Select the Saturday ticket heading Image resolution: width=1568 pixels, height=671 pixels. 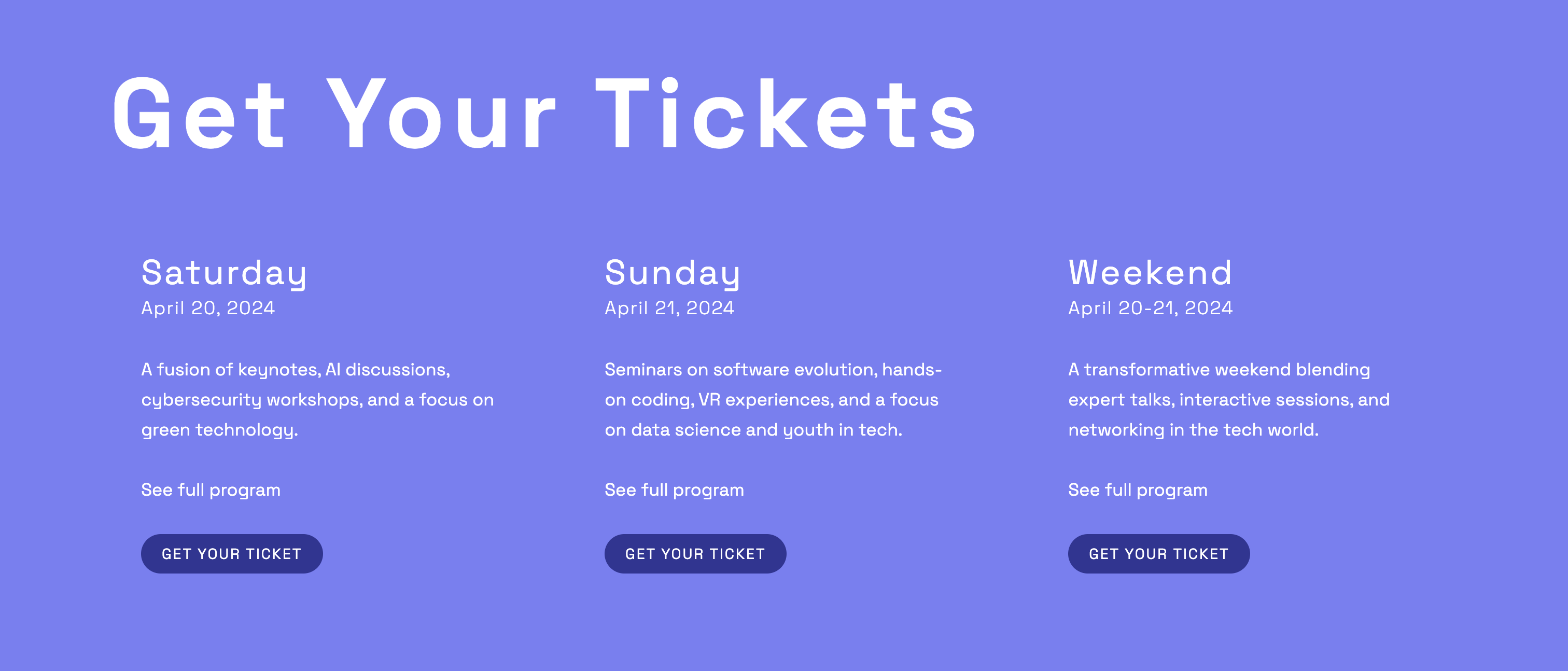(x=225, y=273)
